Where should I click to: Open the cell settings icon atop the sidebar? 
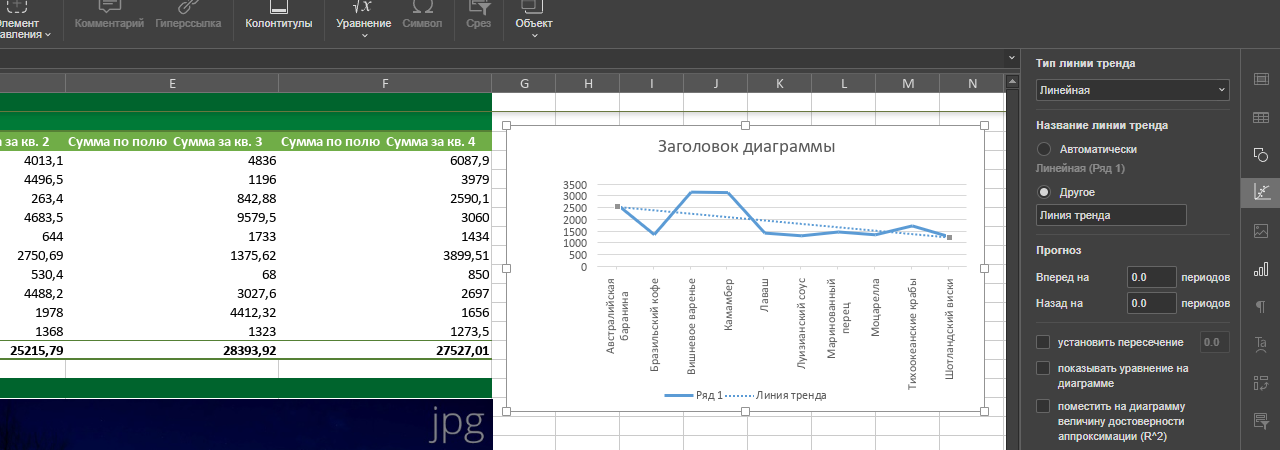click(1261, 80)
